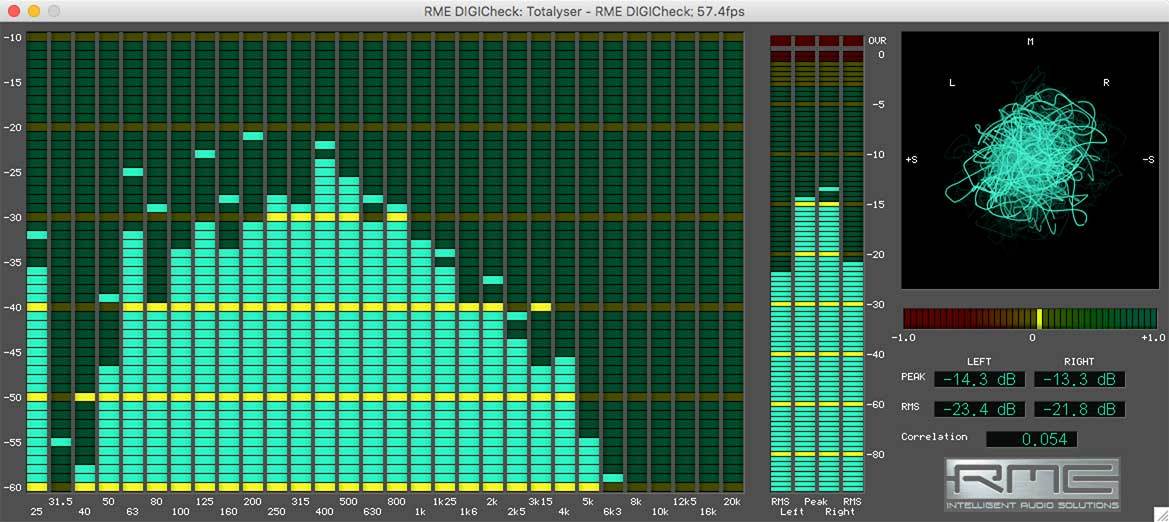This screenshot has width=1169, height=522.
Task: Click the Correlation value 0.054
Action: point(1032,439)
